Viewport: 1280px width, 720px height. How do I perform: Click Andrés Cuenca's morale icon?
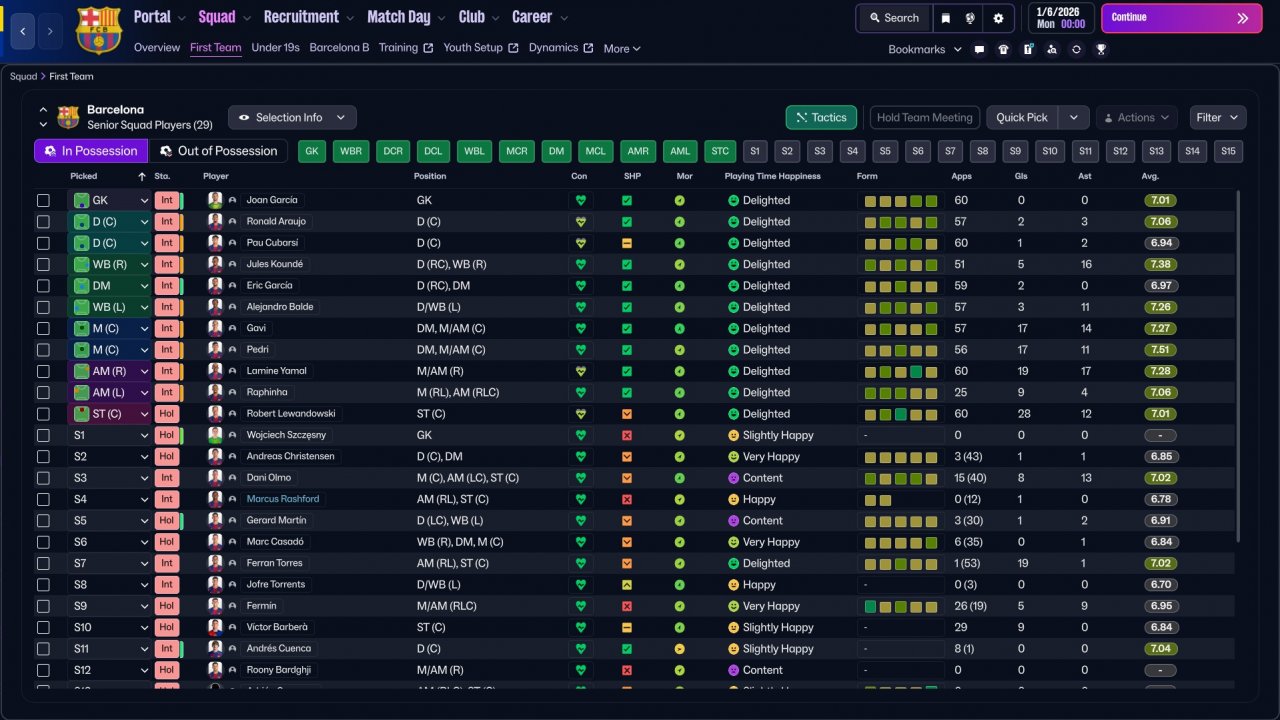pos(680,649)
